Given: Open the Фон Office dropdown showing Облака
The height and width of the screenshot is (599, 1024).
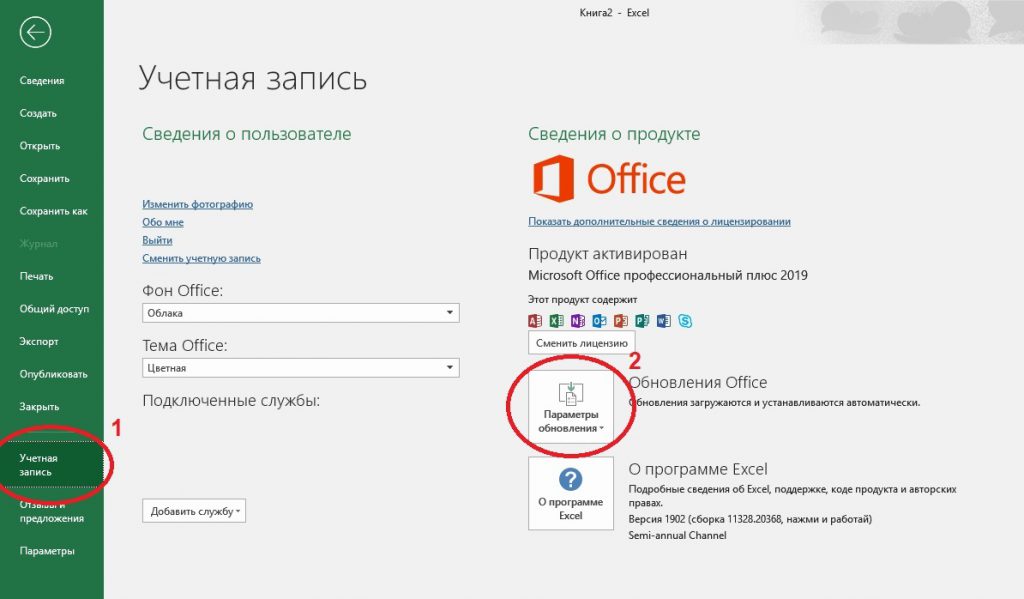Looking at the screenshot, I should pos(300,313).
